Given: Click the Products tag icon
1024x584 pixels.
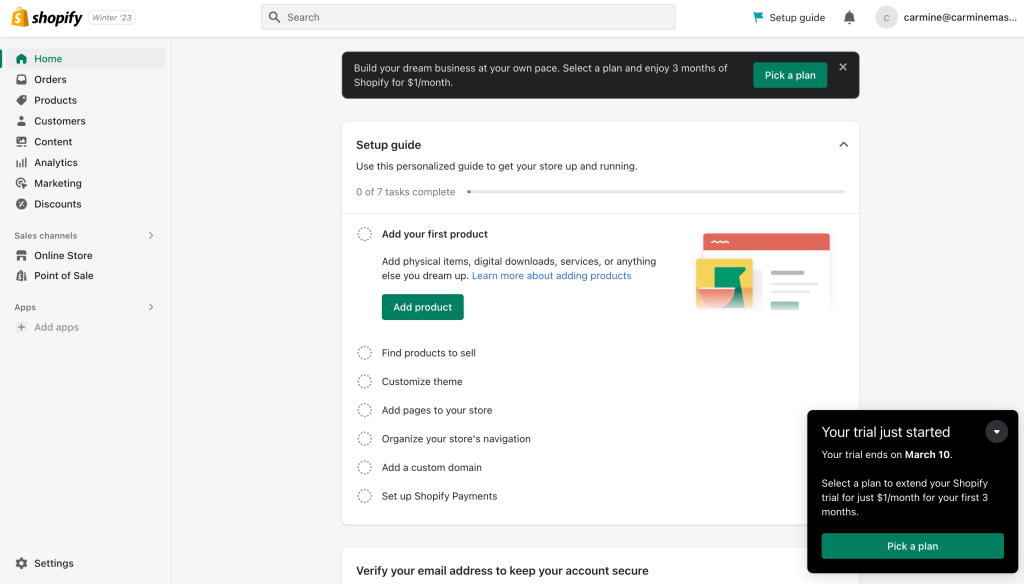Looking at the screenshot, I should click(22, 100).
